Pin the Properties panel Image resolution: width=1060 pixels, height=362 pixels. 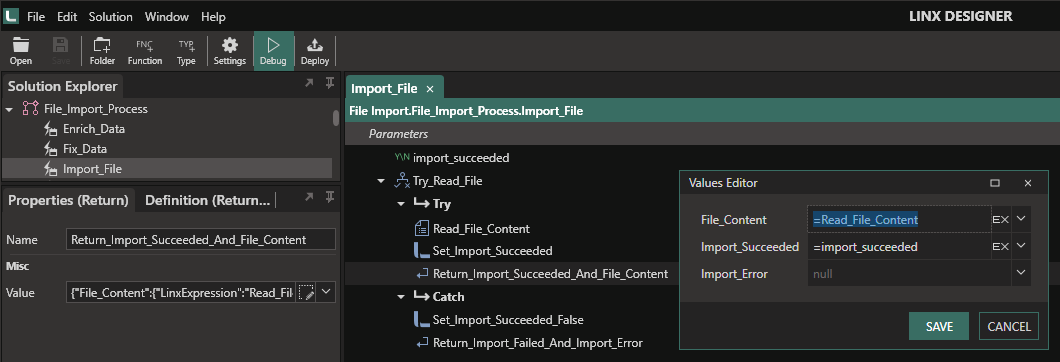coord(329,198)
